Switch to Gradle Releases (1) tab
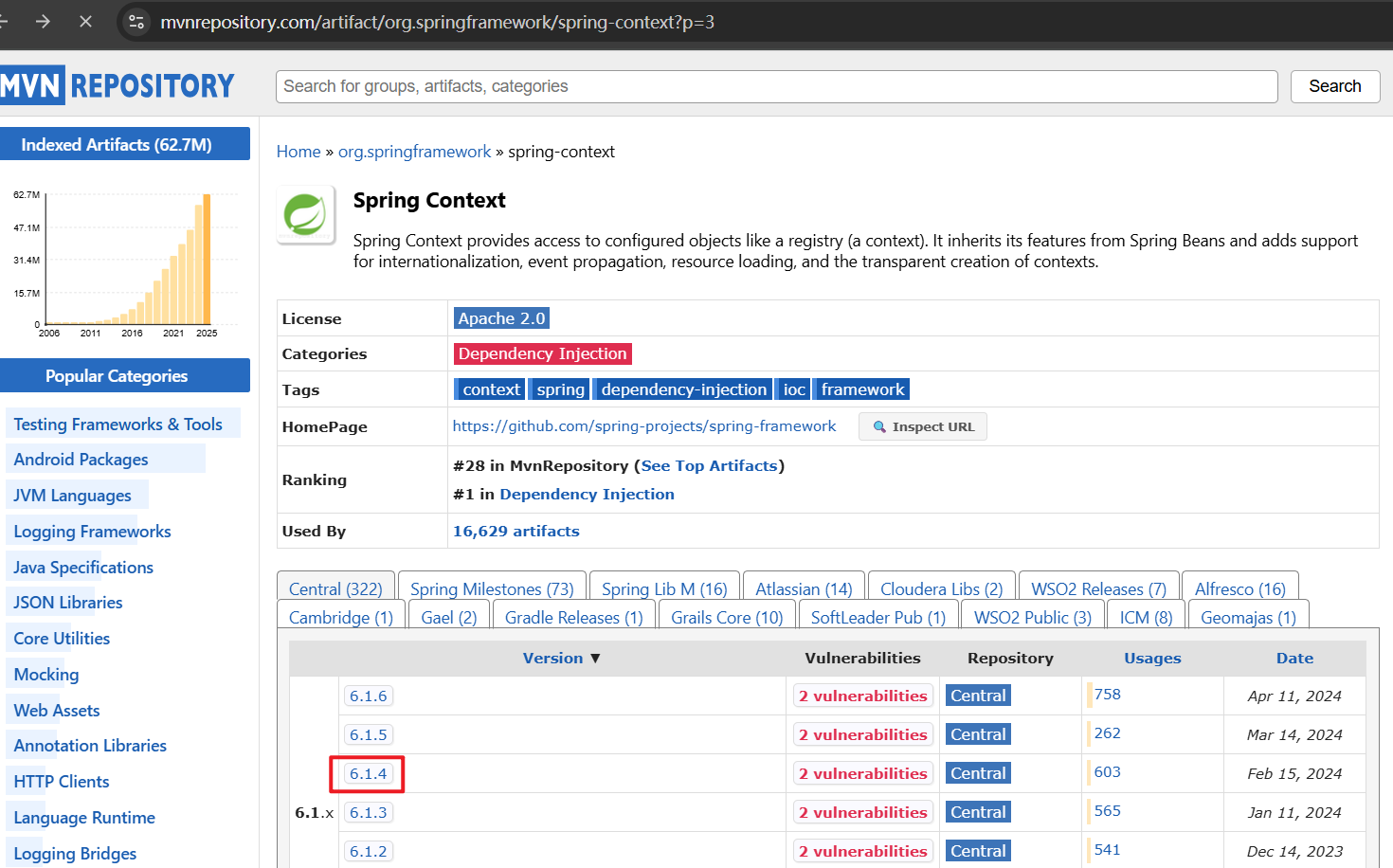 coord(573,617)
